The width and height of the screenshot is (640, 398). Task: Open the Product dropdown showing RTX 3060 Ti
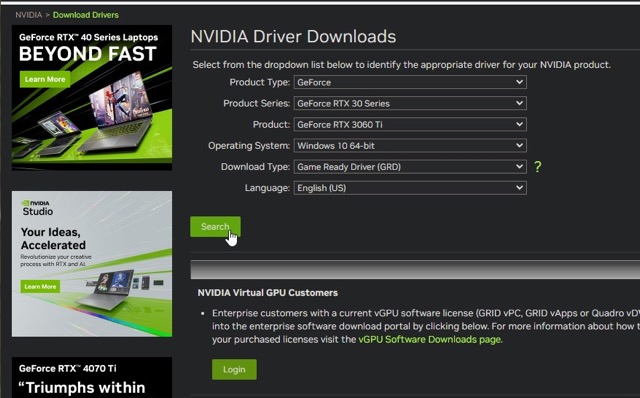pos(410,125)
